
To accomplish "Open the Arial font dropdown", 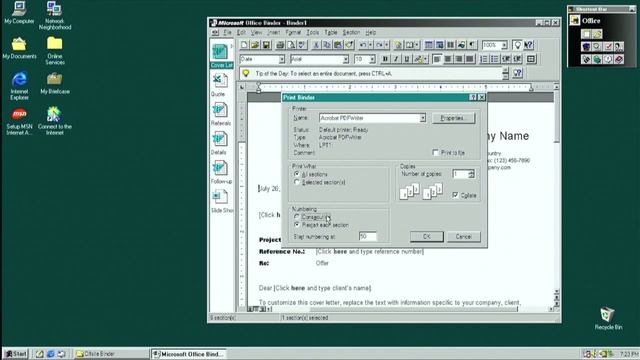I will (345, 60).
